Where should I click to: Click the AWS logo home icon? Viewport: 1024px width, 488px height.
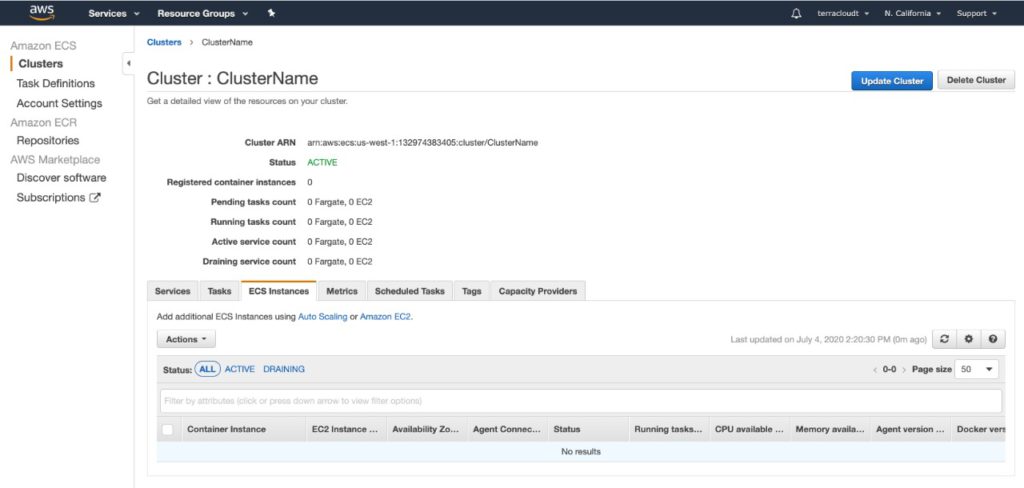pyautogui.click(x=41, y=13)
